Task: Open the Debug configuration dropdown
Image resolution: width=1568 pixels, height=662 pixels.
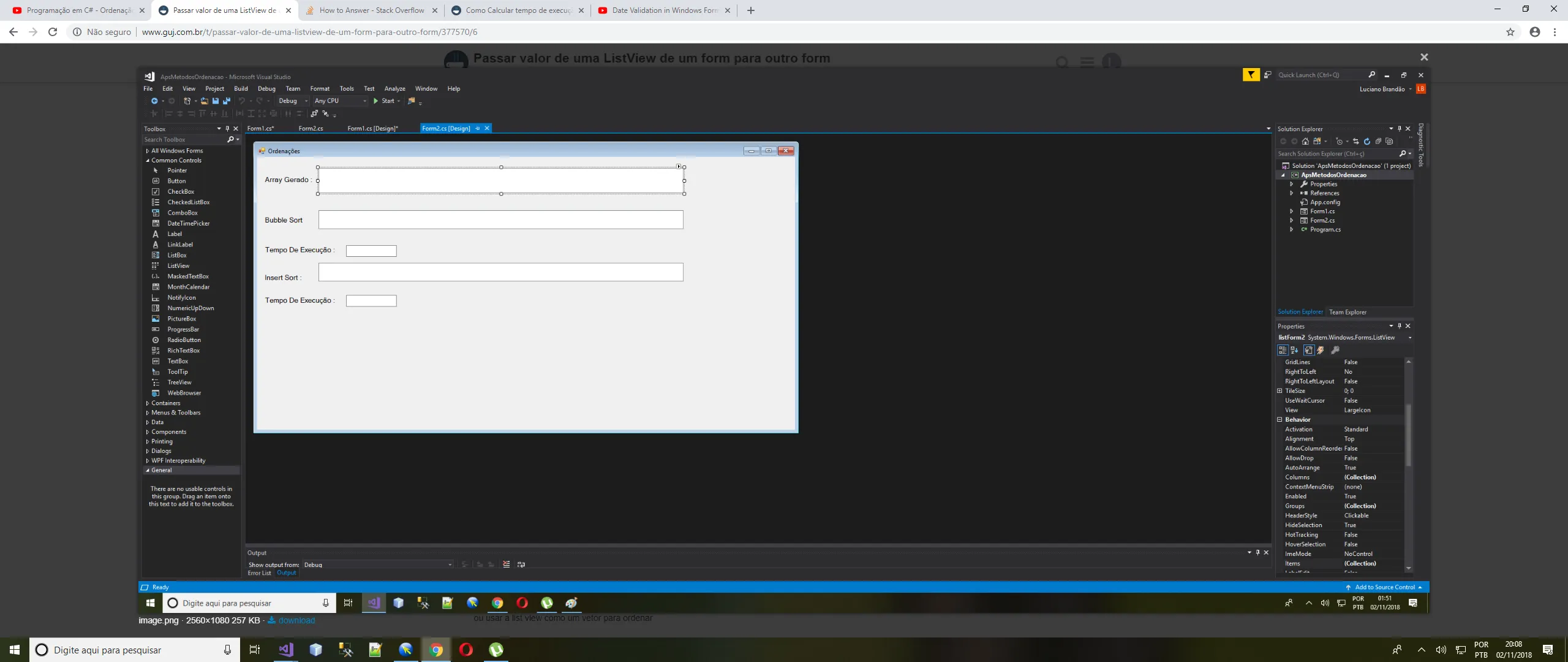Action: (306, 101)
